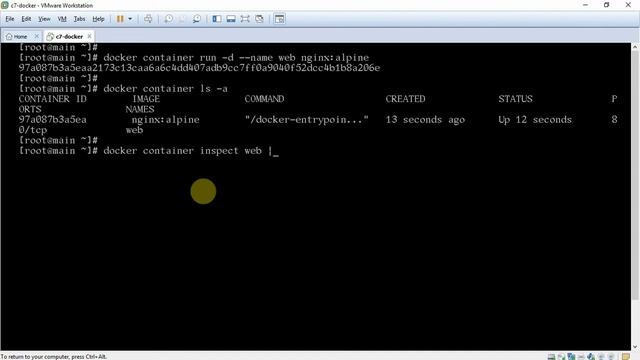Click the CREATED column header

(405, 99)
